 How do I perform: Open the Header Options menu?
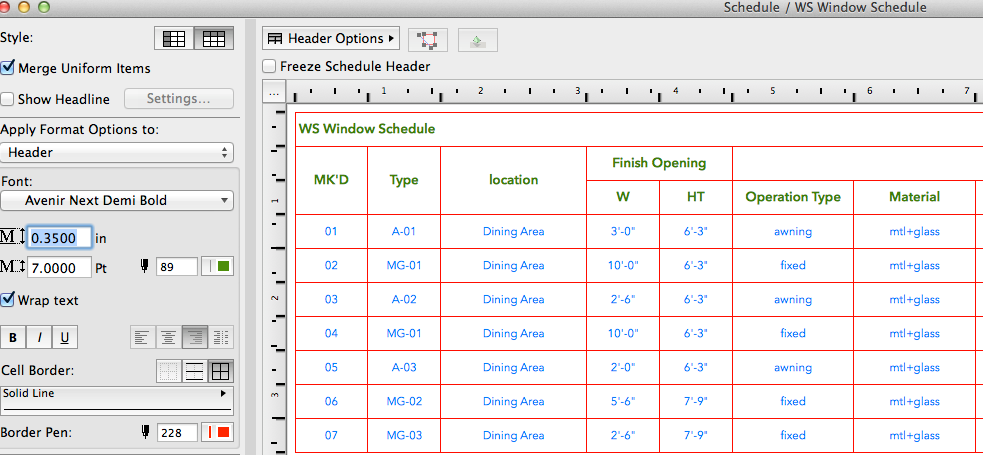point(332,39)
